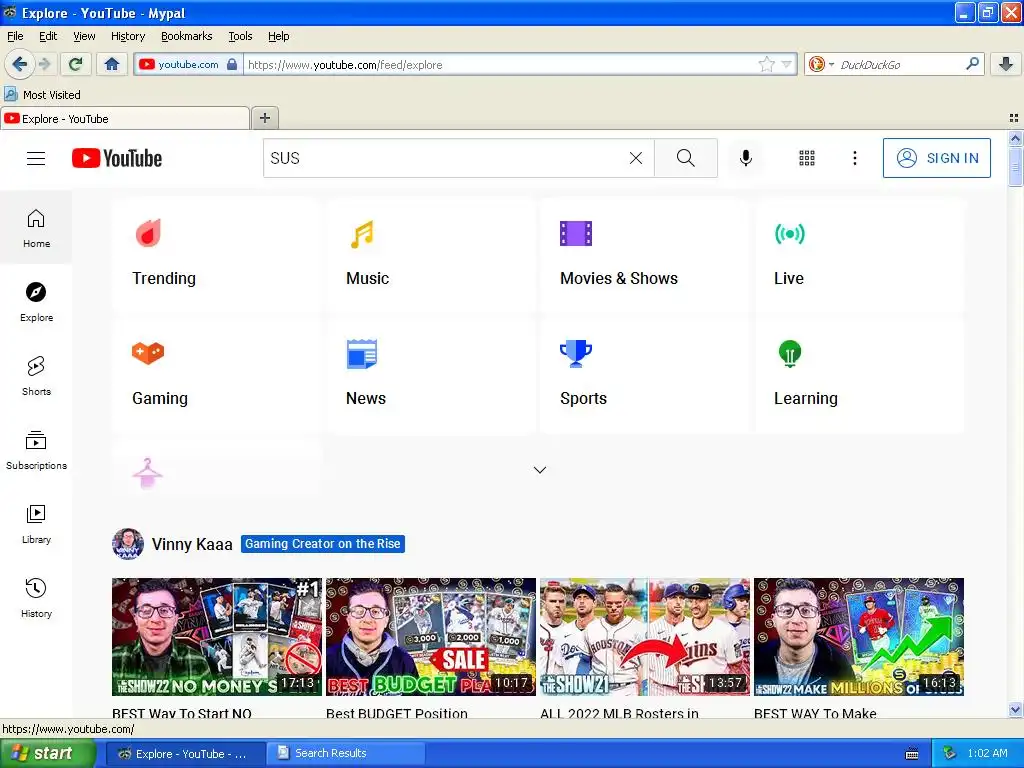This screenshot has height=768, width=1024.
Task: Click the Gaming Creator on the Rise badge
Action: coord(323,544)
